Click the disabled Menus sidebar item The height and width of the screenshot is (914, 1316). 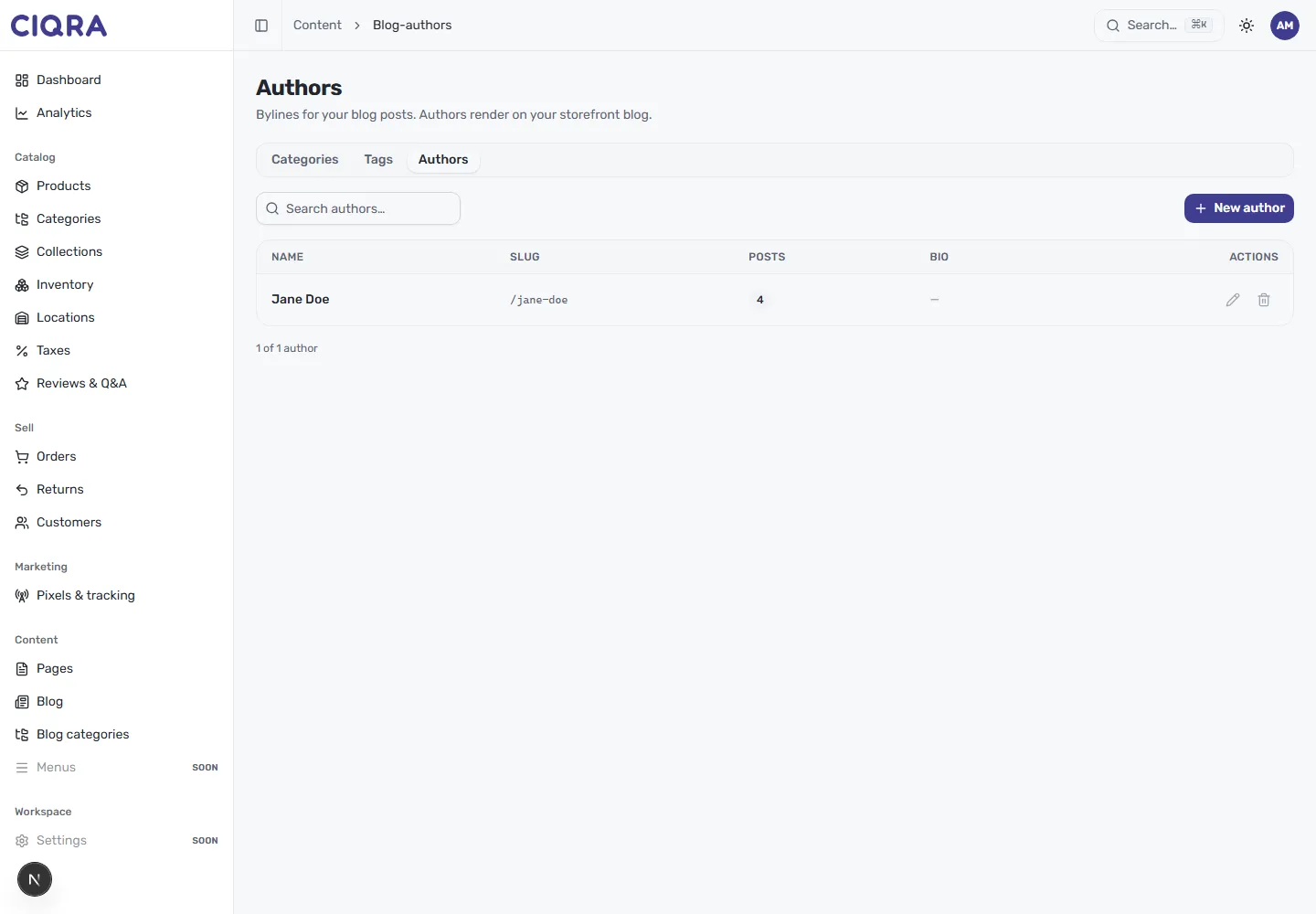tap(117, 768)
